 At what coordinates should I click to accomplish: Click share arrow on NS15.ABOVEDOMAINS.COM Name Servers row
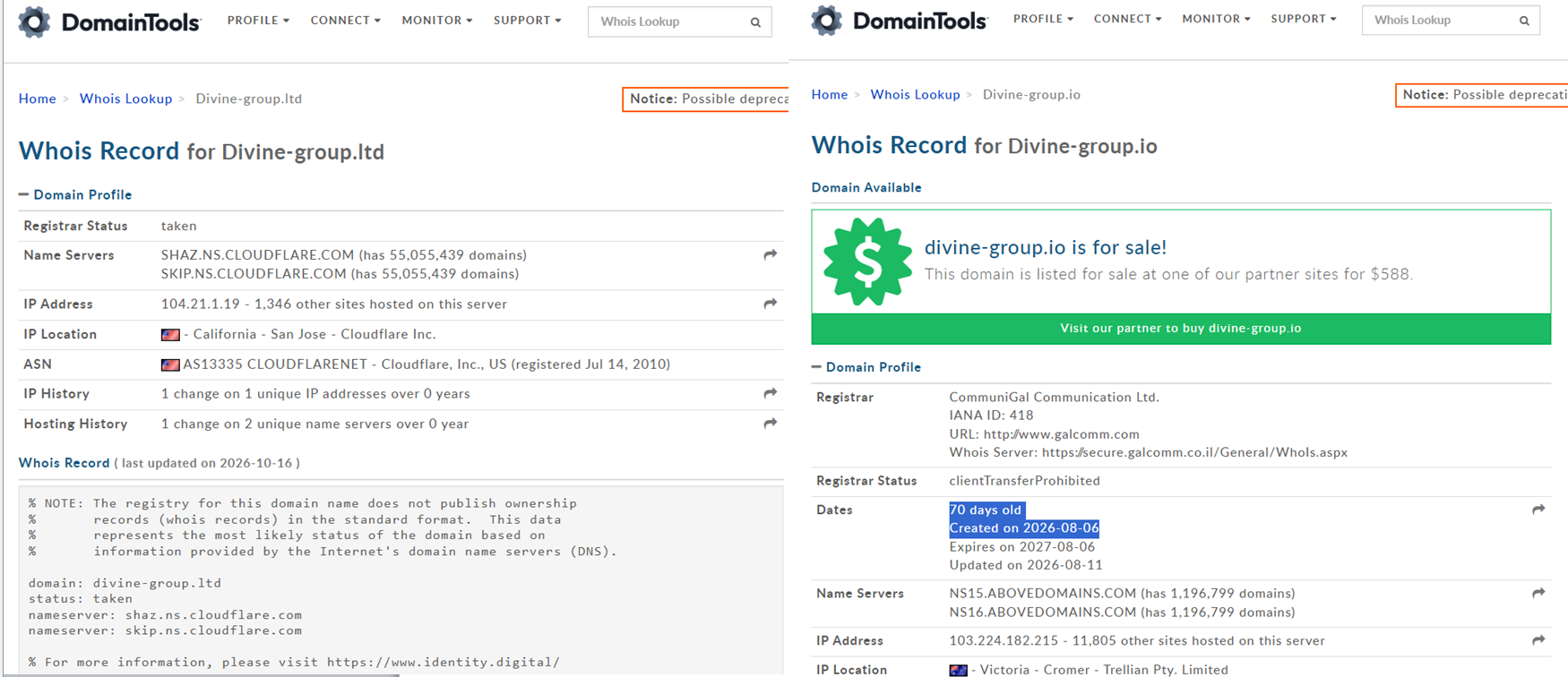(x=1538, y=593)
